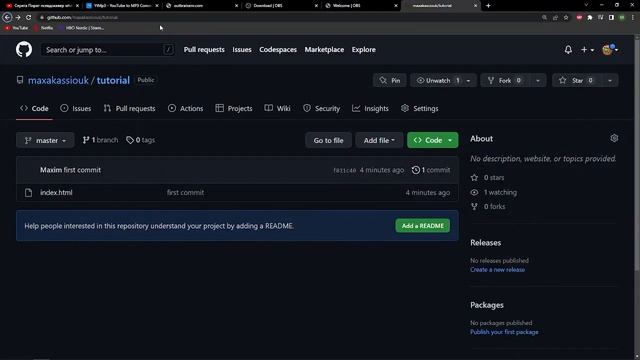The height and width of the screenshot is (360, 640).
Task: Edit About details with gear icon
Action: pos(614,138)
